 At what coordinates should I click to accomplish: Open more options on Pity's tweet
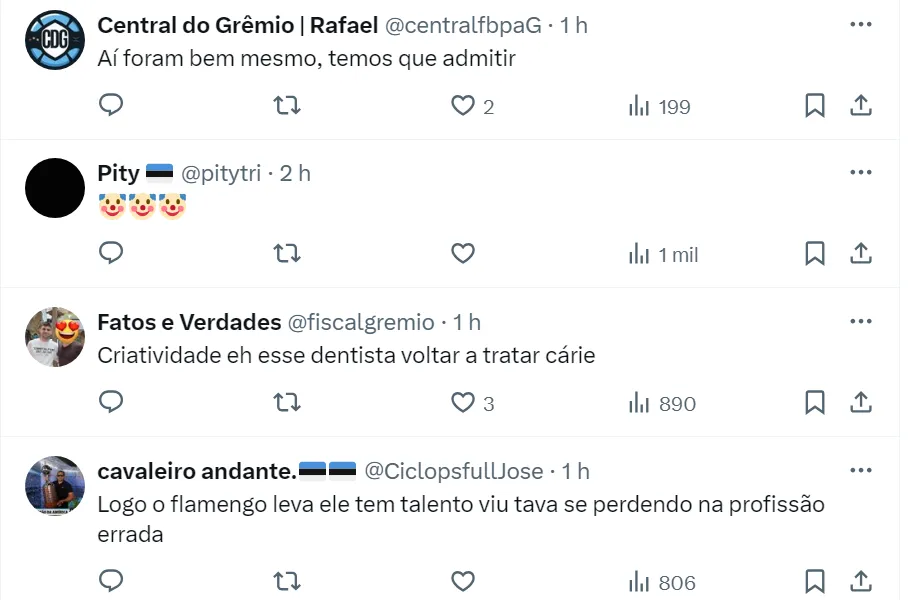pyautogui.click(x=860, y=173)
